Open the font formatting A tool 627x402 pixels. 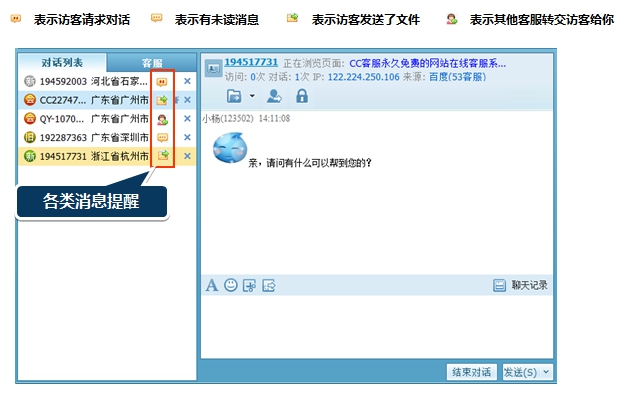[x=212, y=286]
